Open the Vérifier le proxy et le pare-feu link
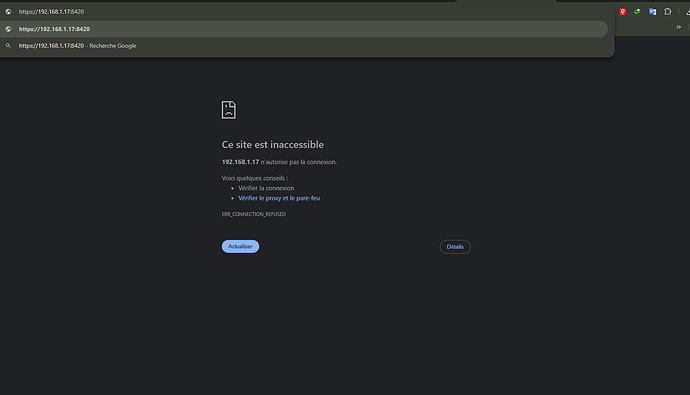The width and height of the screenshot is (690, 395). (x=279, y=198)
